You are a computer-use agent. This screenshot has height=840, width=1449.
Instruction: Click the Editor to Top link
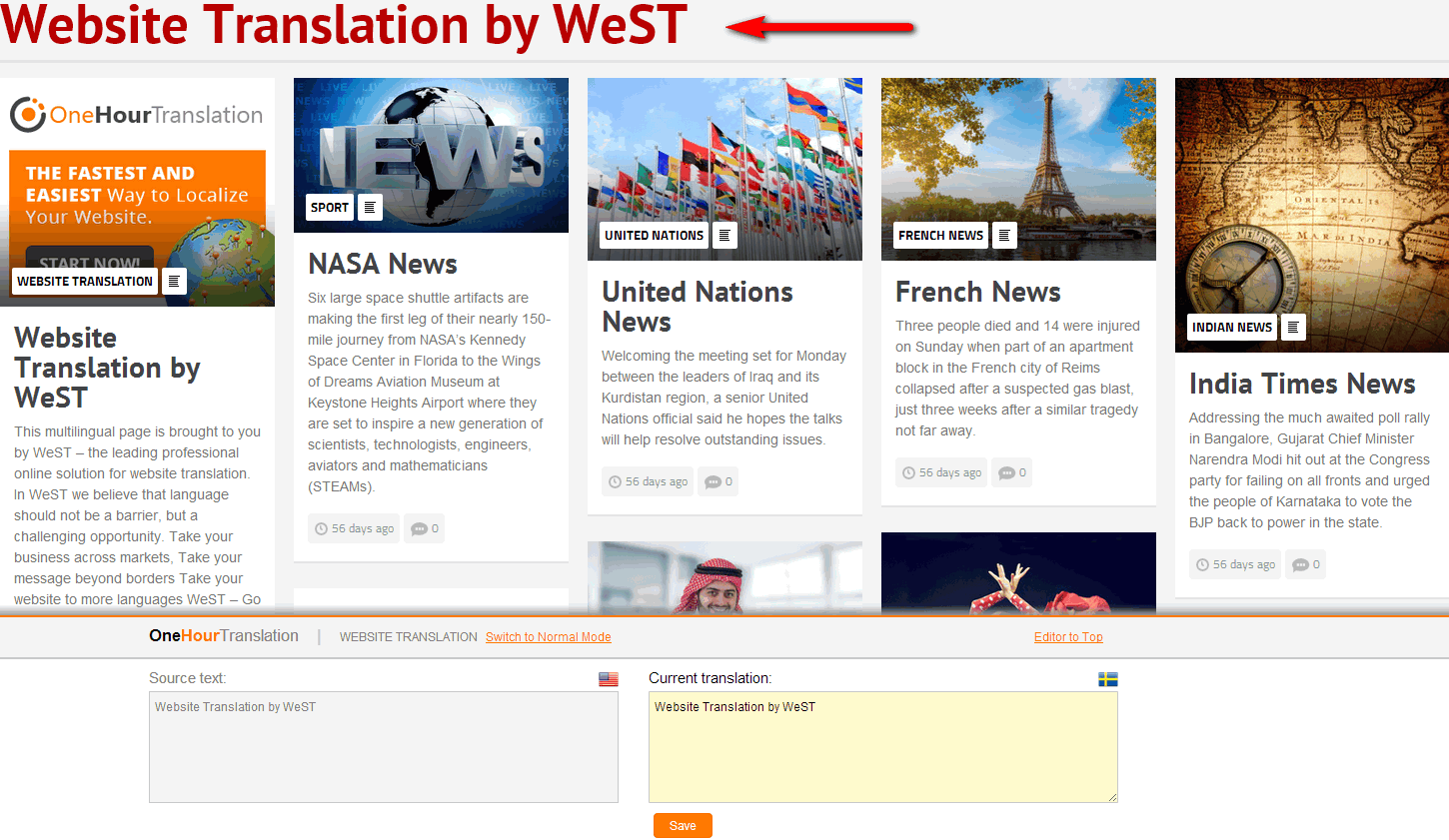pyautogui.click(x=1068, y=637)
